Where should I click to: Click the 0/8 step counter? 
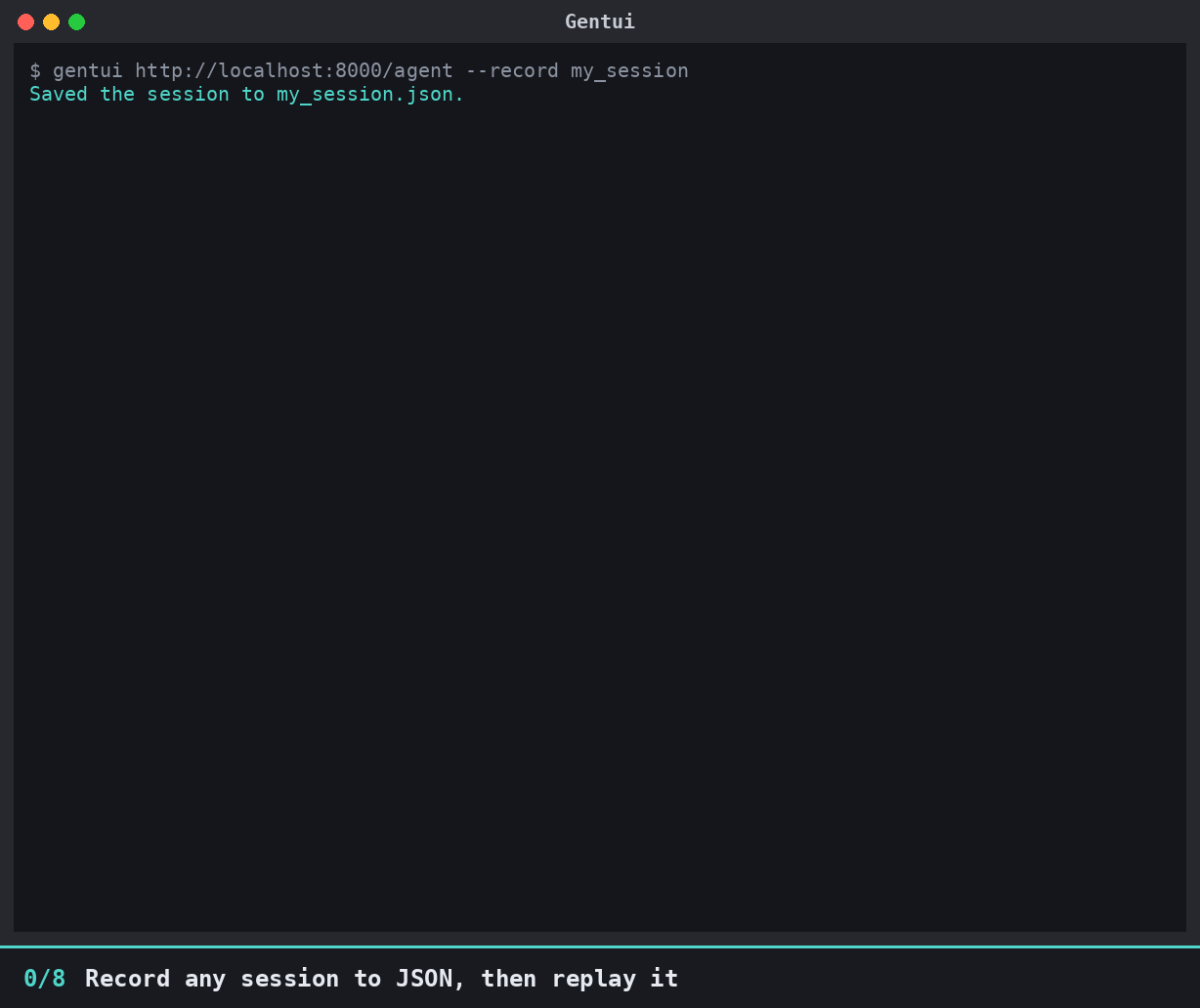coord(45,978)
